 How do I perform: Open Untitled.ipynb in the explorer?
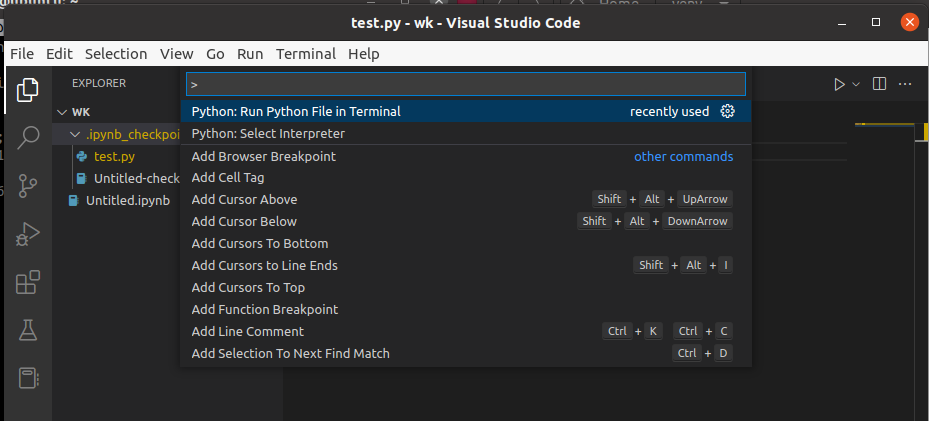click(x=127, y=200)
